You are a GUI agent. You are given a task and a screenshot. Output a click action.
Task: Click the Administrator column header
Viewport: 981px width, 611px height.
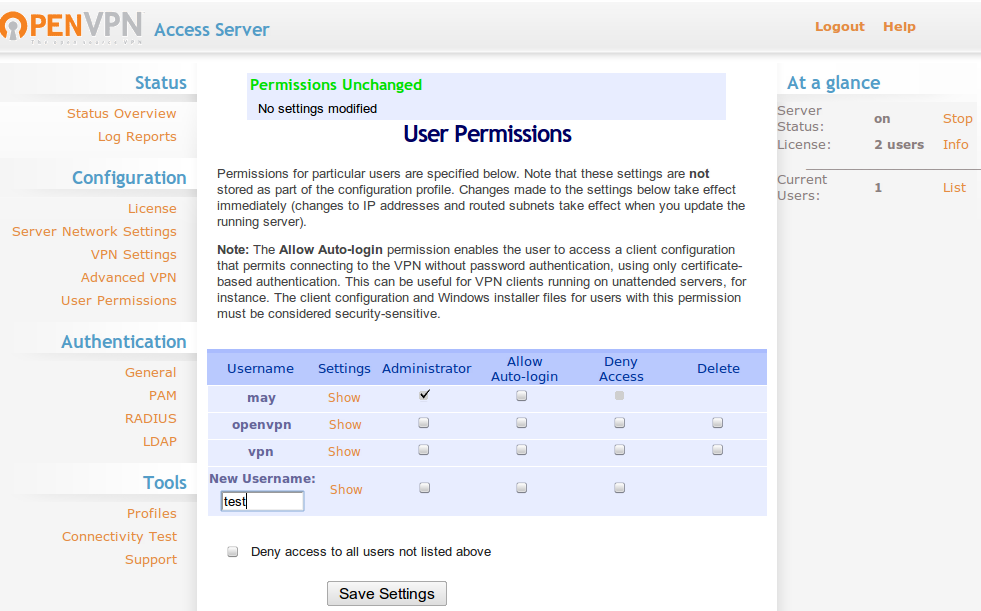pos(427,369)
